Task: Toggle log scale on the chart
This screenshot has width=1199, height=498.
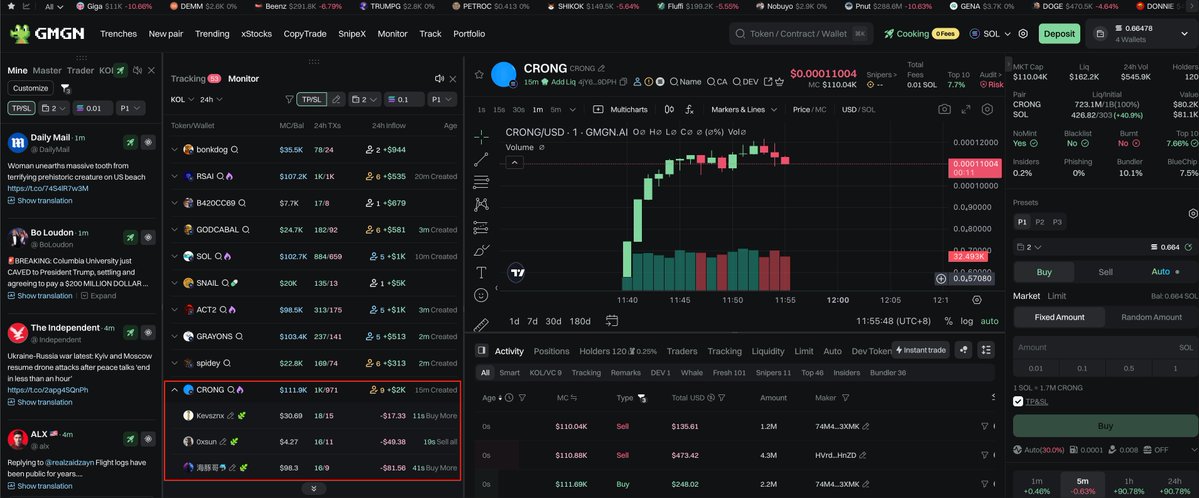Action: [967, 321]
